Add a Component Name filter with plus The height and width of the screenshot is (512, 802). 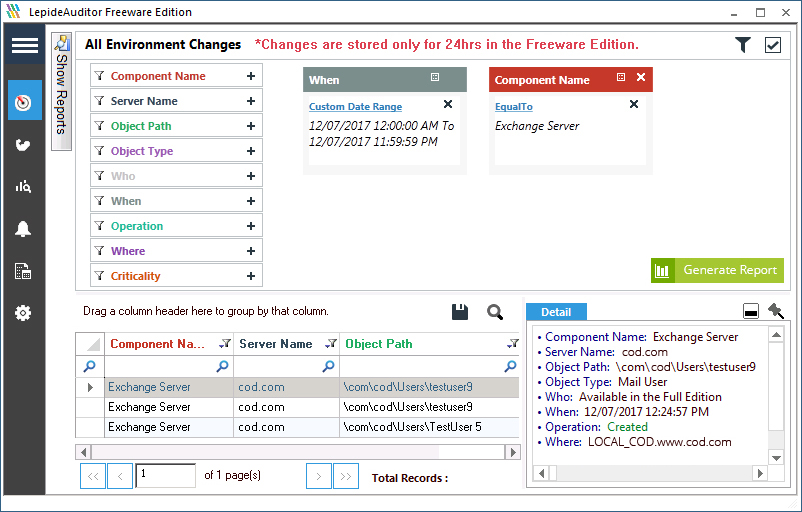tap(251, 76)
